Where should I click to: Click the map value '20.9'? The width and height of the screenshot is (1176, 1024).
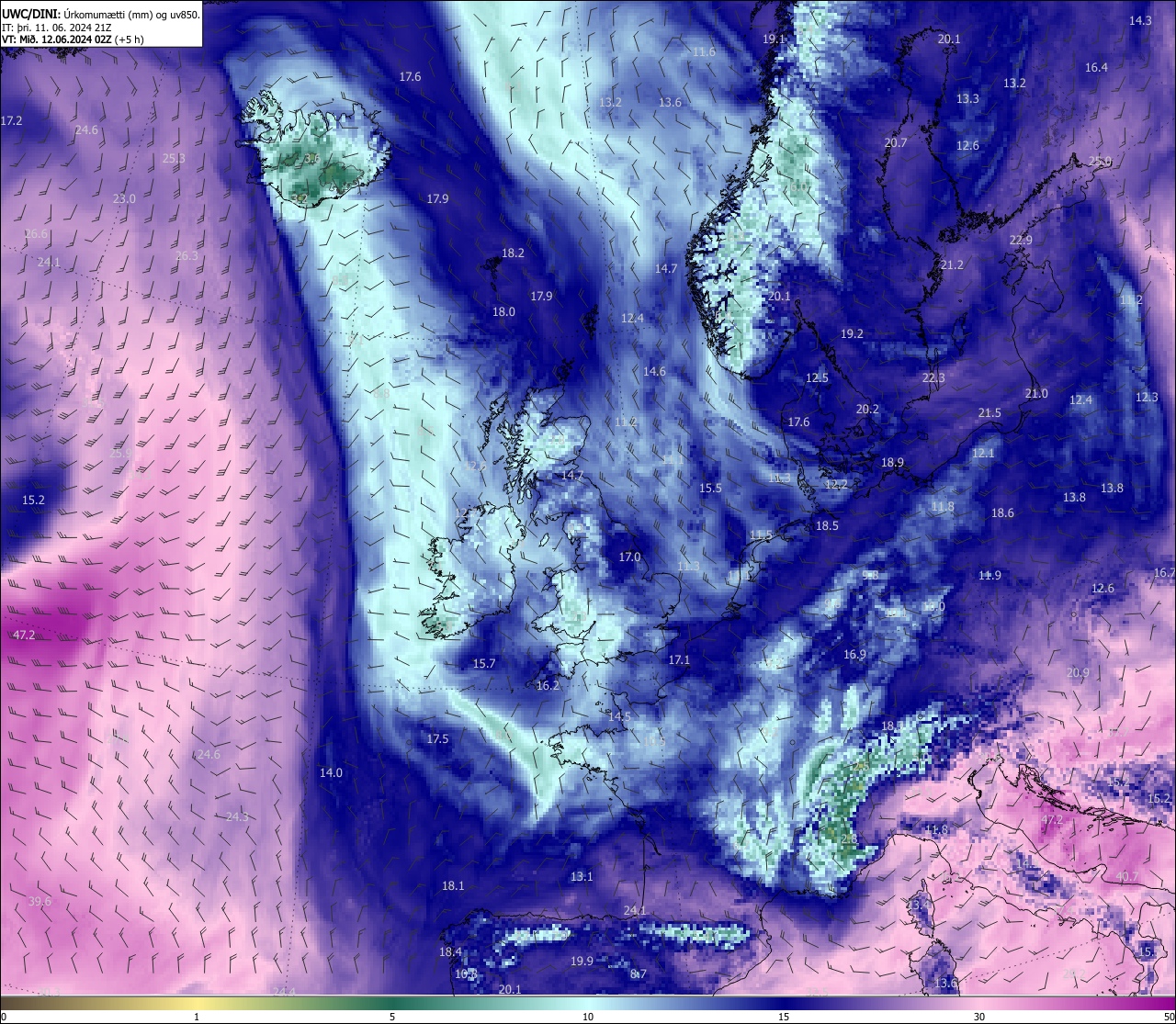[x=1078, y=672]
